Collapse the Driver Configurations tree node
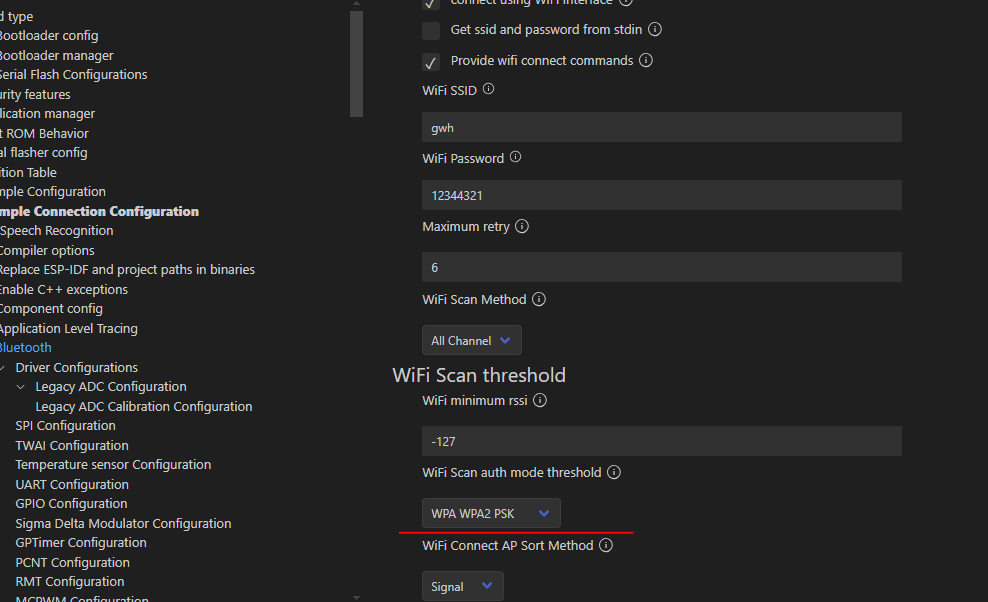This screenshot has height=602, width=988. 4,368
